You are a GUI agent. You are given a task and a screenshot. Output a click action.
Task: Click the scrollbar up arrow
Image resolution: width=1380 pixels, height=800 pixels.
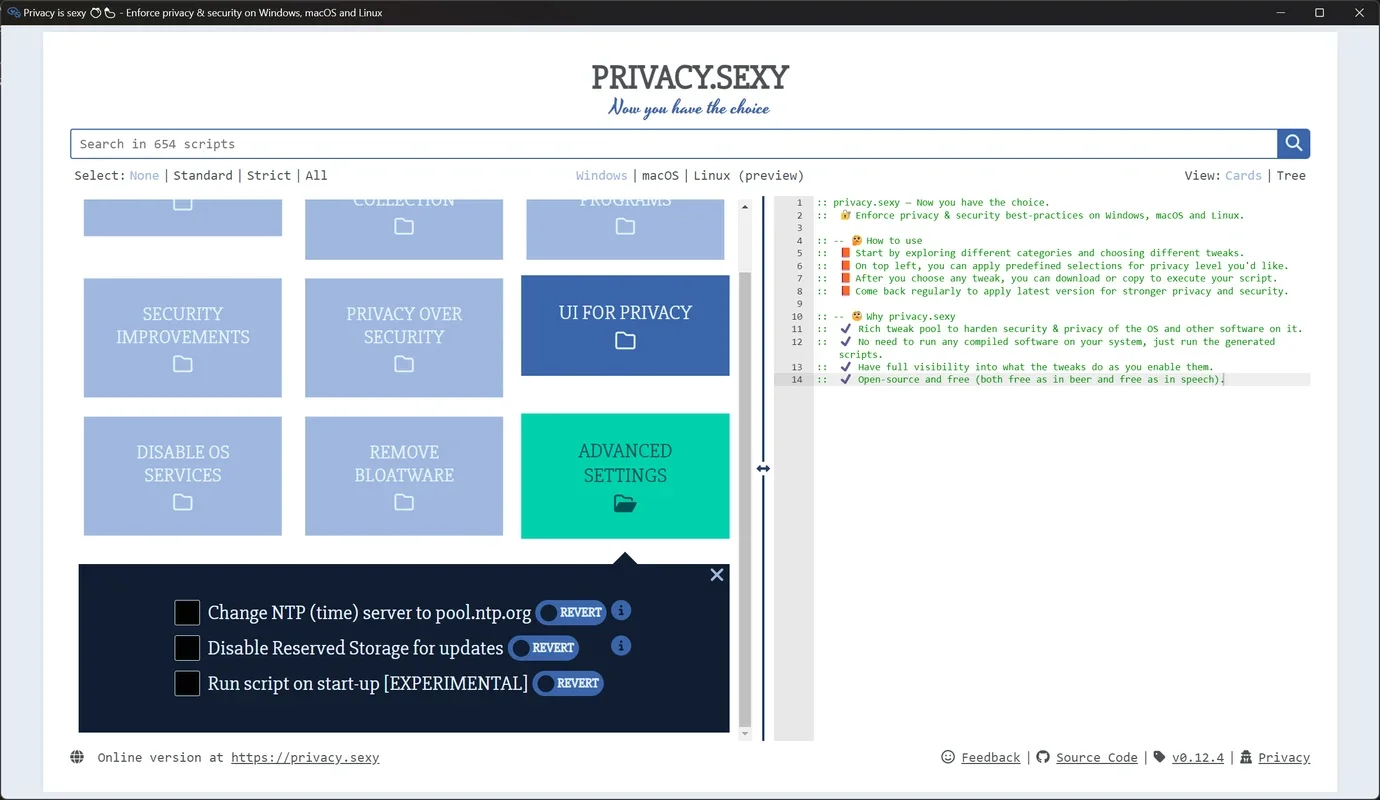point(744,206)
